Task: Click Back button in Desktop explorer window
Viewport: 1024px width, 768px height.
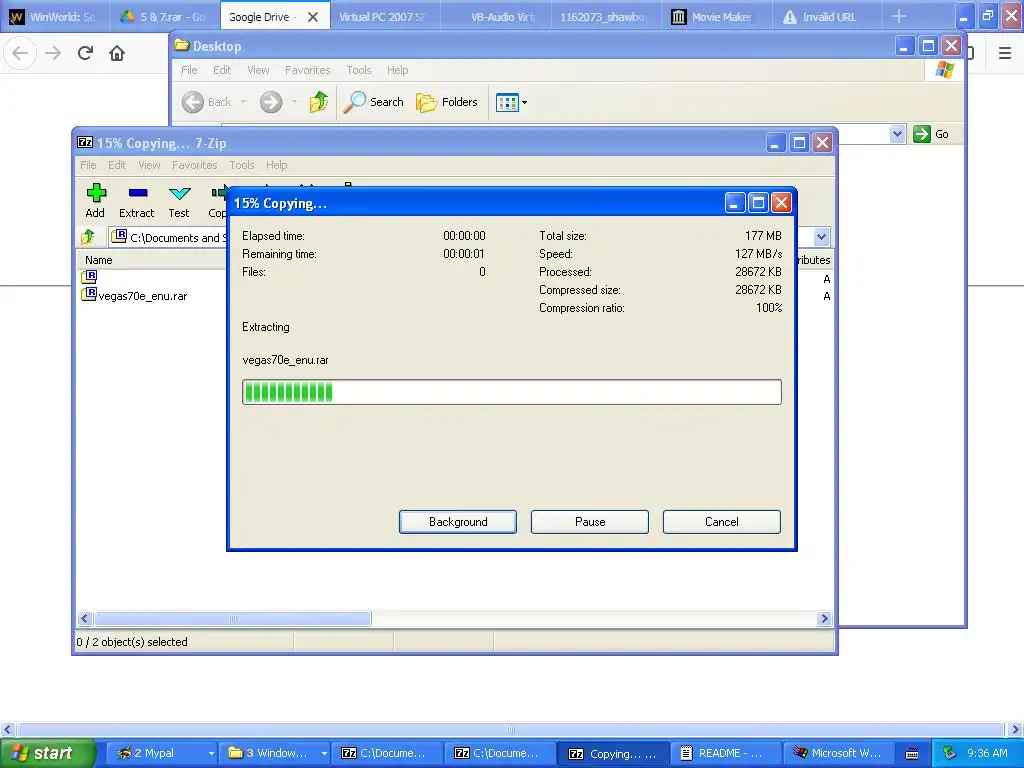Action: point(208,102)
